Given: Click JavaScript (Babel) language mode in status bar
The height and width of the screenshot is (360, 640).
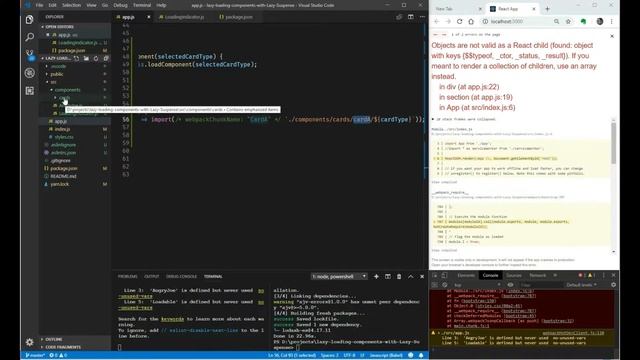Looking at the screenshot, I should (x=386, y=355).
